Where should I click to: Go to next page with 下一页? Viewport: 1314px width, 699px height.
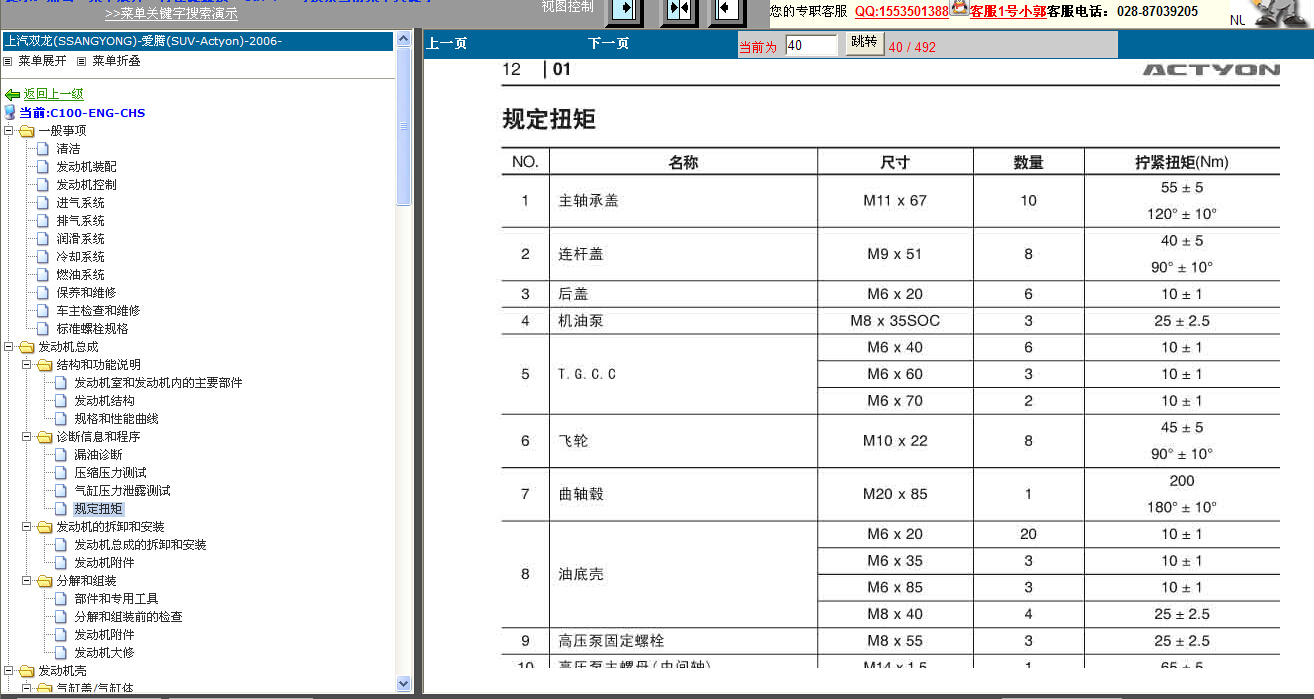(608, 44)
